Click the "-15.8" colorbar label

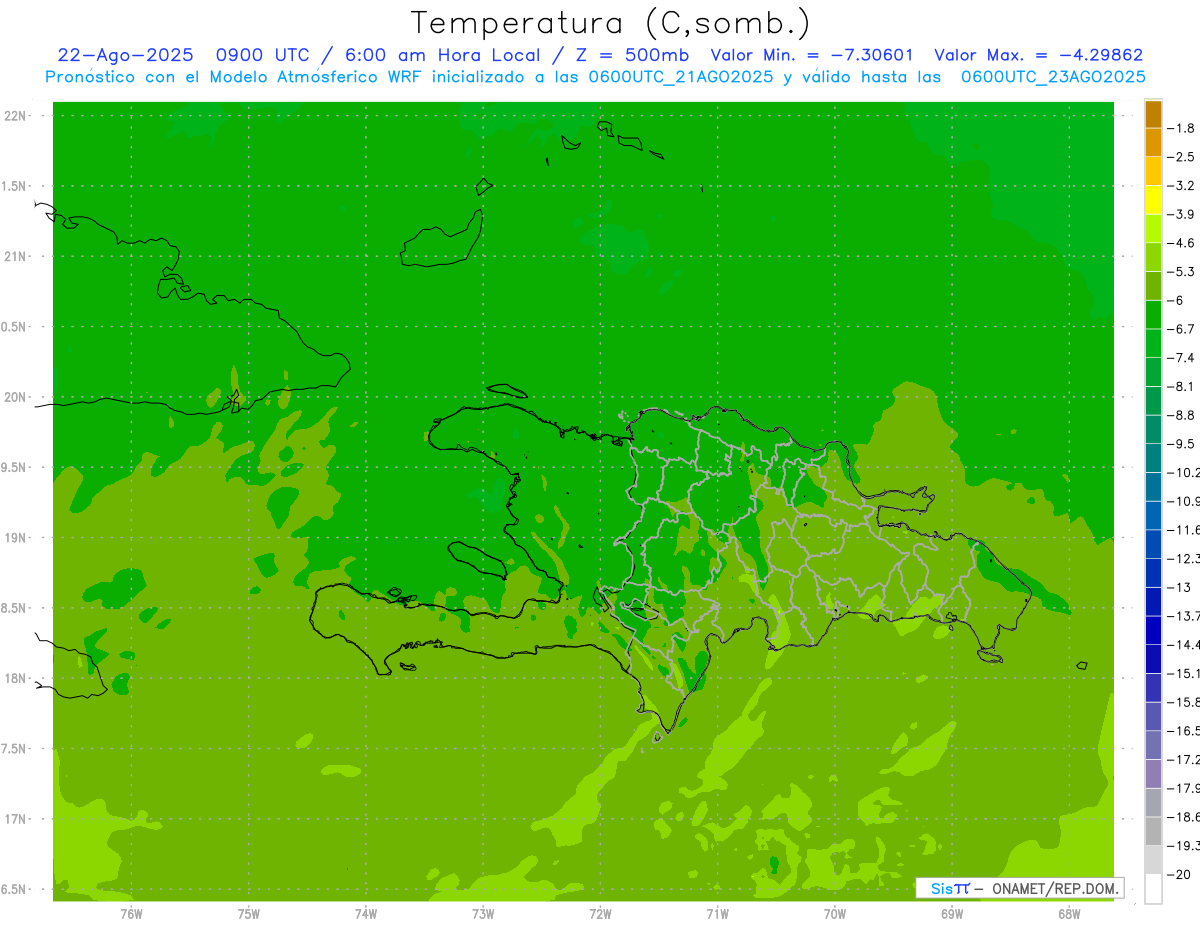[x=1184, y=702]
